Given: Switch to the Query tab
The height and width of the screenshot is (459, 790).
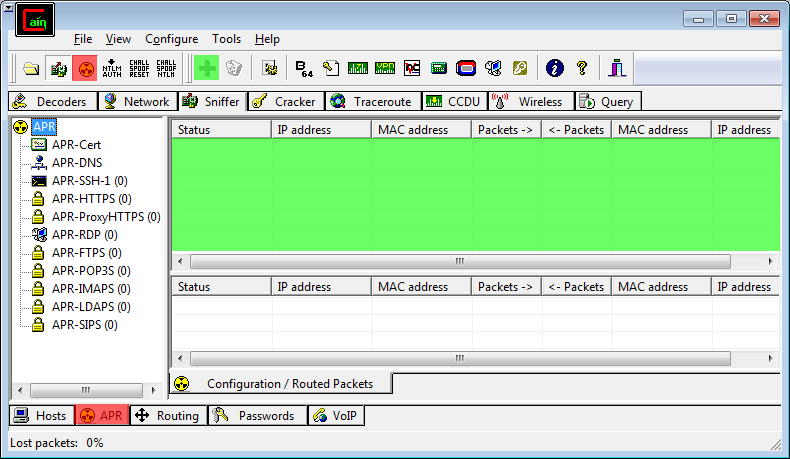Looking at the screenshot, I should pos(608,101).
